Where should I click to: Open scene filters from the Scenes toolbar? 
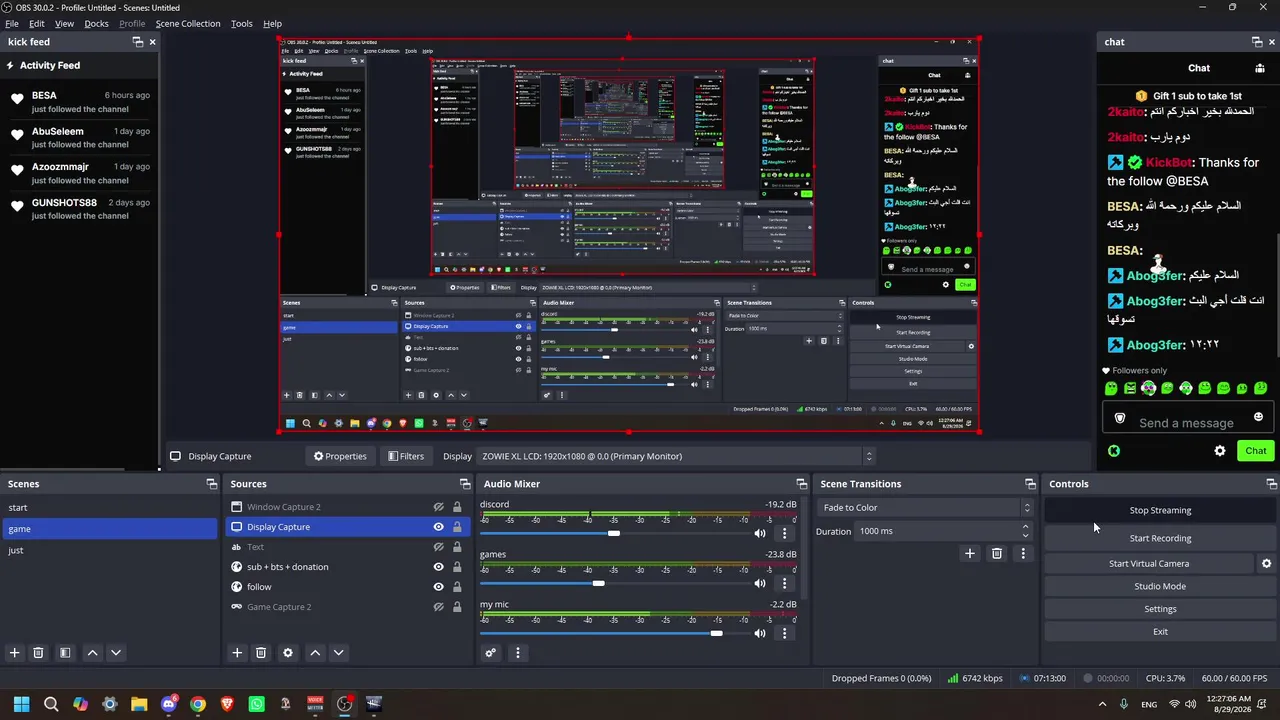coord(65,653)
